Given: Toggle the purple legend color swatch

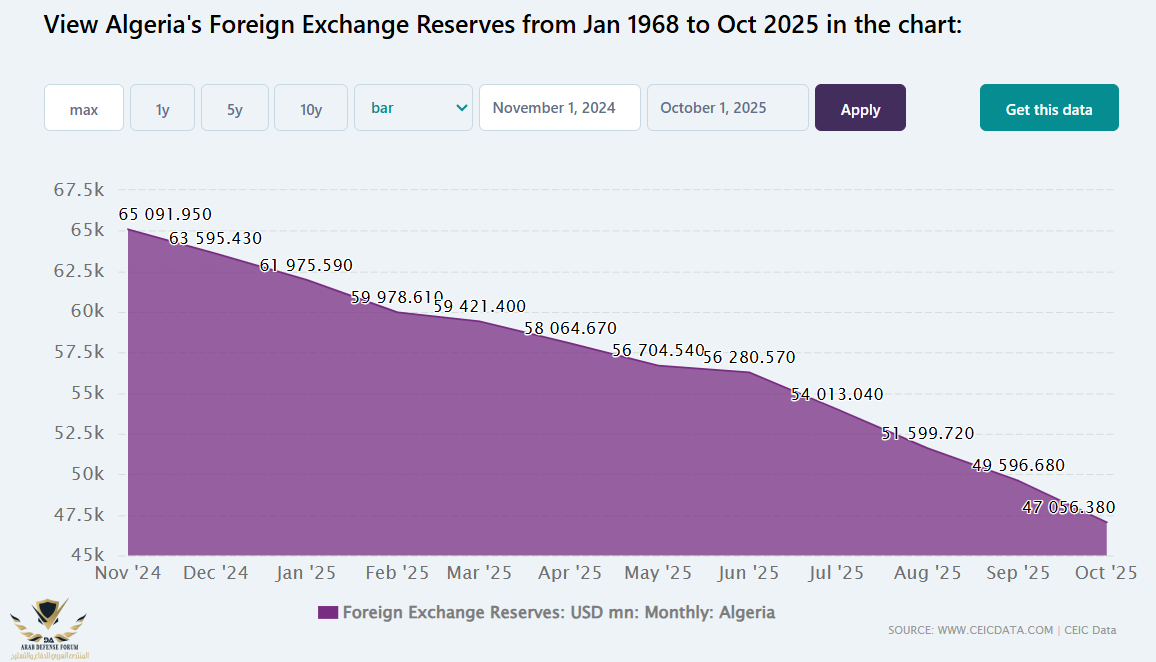Looking at the screenshot, I should (327, 612).
